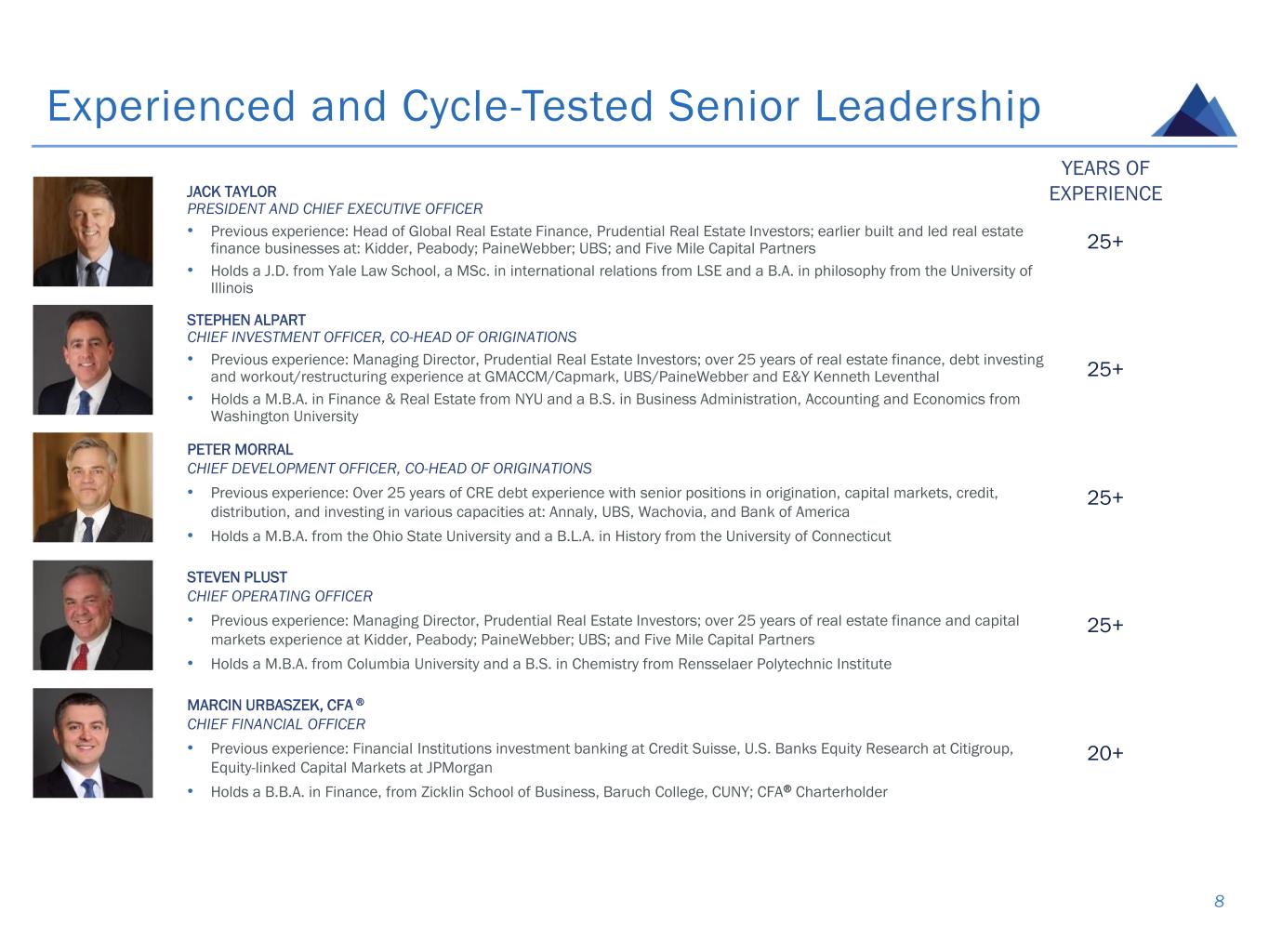1269x952 pixels.
Task: Click President and Chief Executive Officer title
Action: tap(335, 209)
